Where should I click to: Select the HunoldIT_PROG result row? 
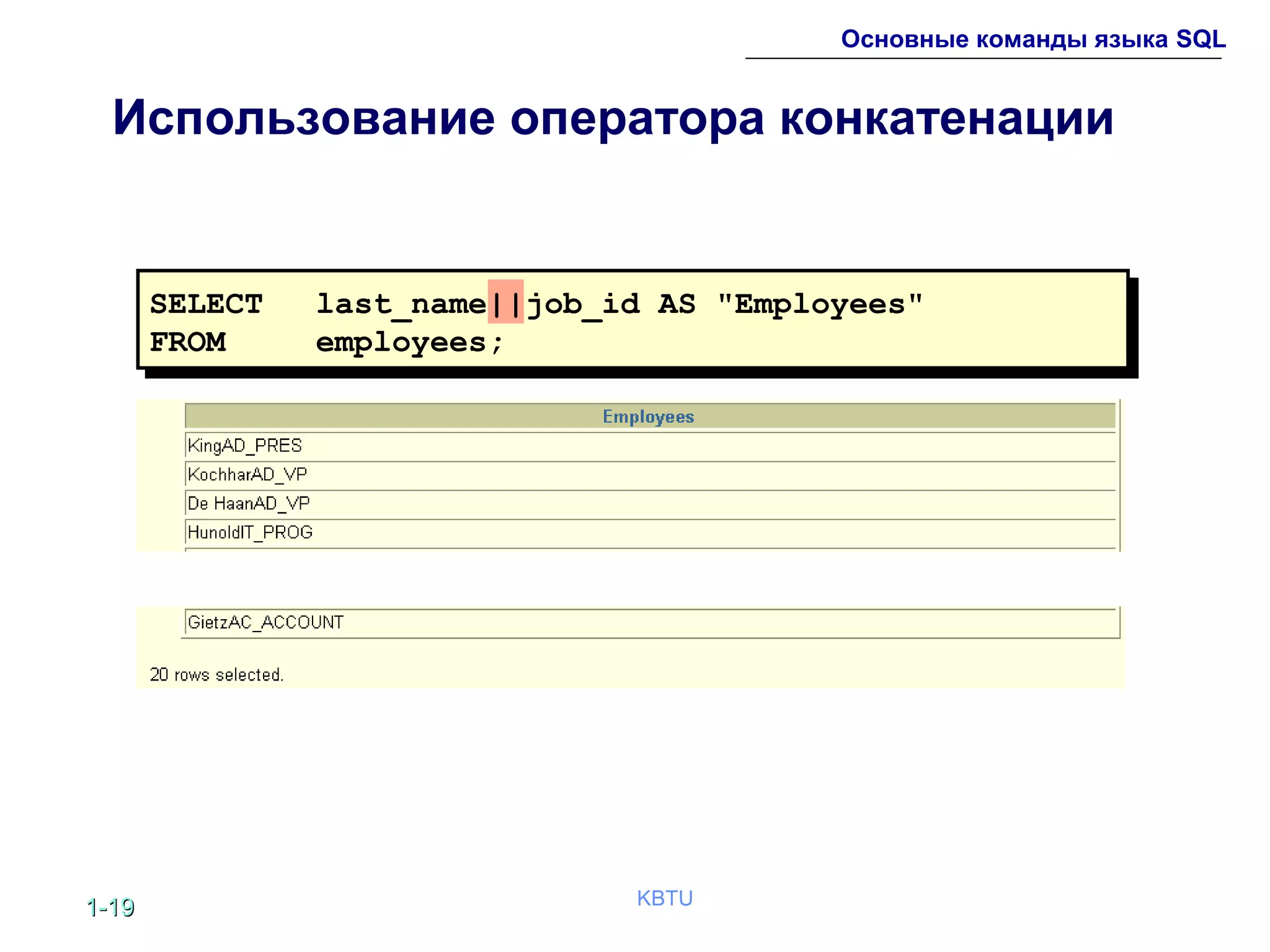click(650, 532)
